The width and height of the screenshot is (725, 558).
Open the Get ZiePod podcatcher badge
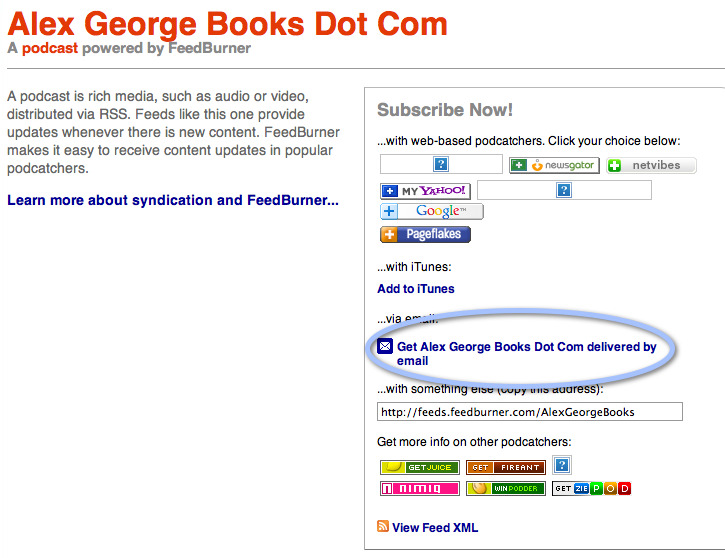[591, 489]
